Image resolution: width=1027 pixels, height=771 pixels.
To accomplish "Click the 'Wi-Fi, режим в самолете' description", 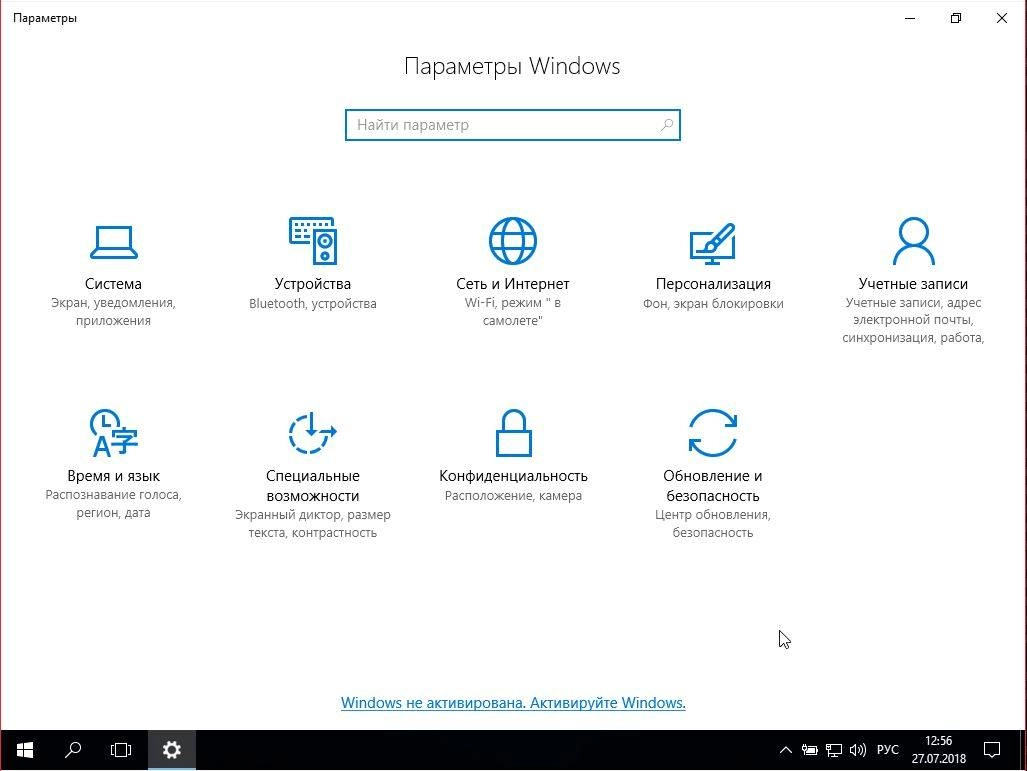I will (x=513, y=312).
